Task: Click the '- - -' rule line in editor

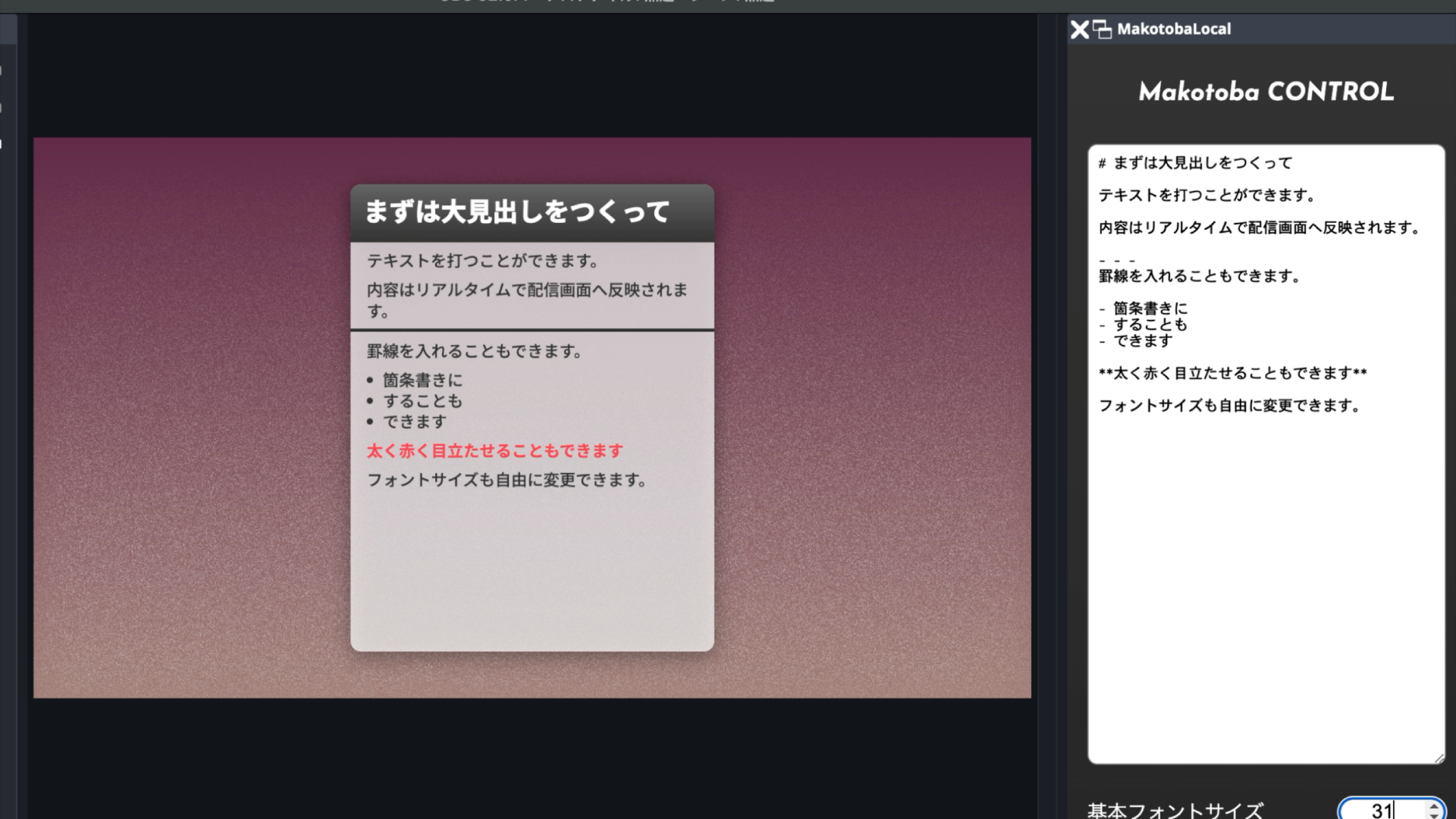Action: tap(1117, 261)
